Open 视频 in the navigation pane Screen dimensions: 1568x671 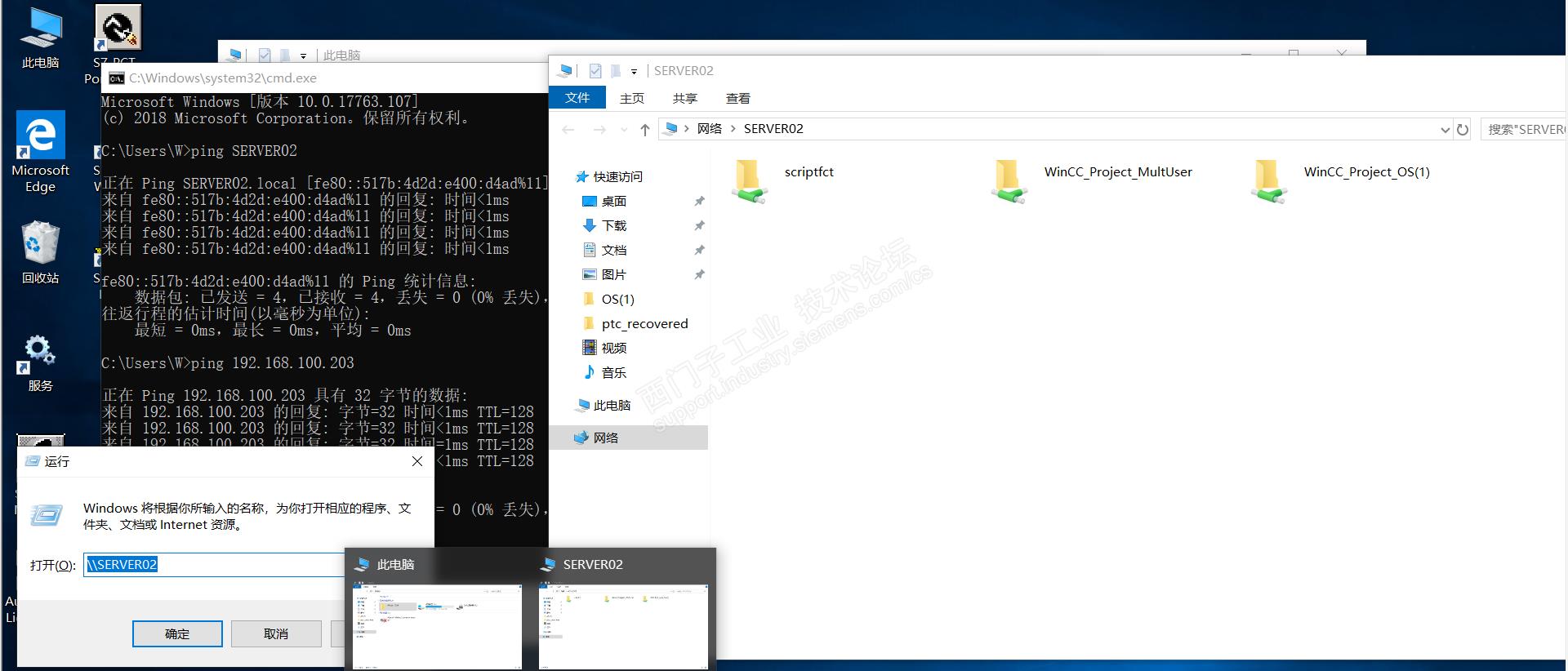point(614,348)
